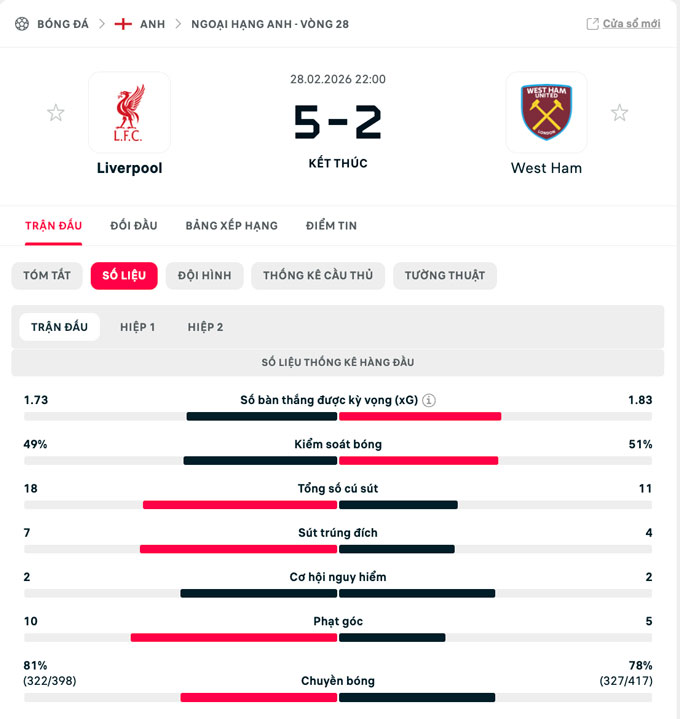Switch to the ĐỐI ĐẦU tab
This screenshot has height=719, width=680.
[133, 226]
